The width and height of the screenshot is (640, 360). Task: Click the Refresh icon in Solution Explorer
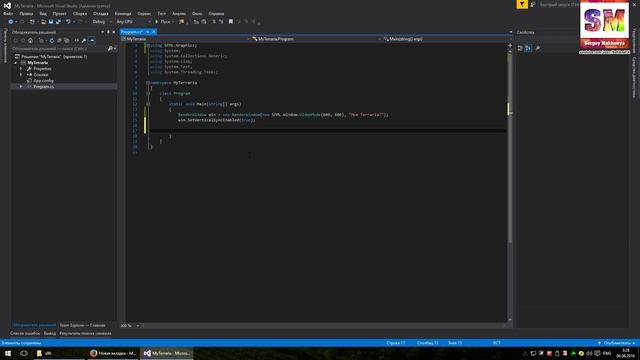click(x=52, y=40)
